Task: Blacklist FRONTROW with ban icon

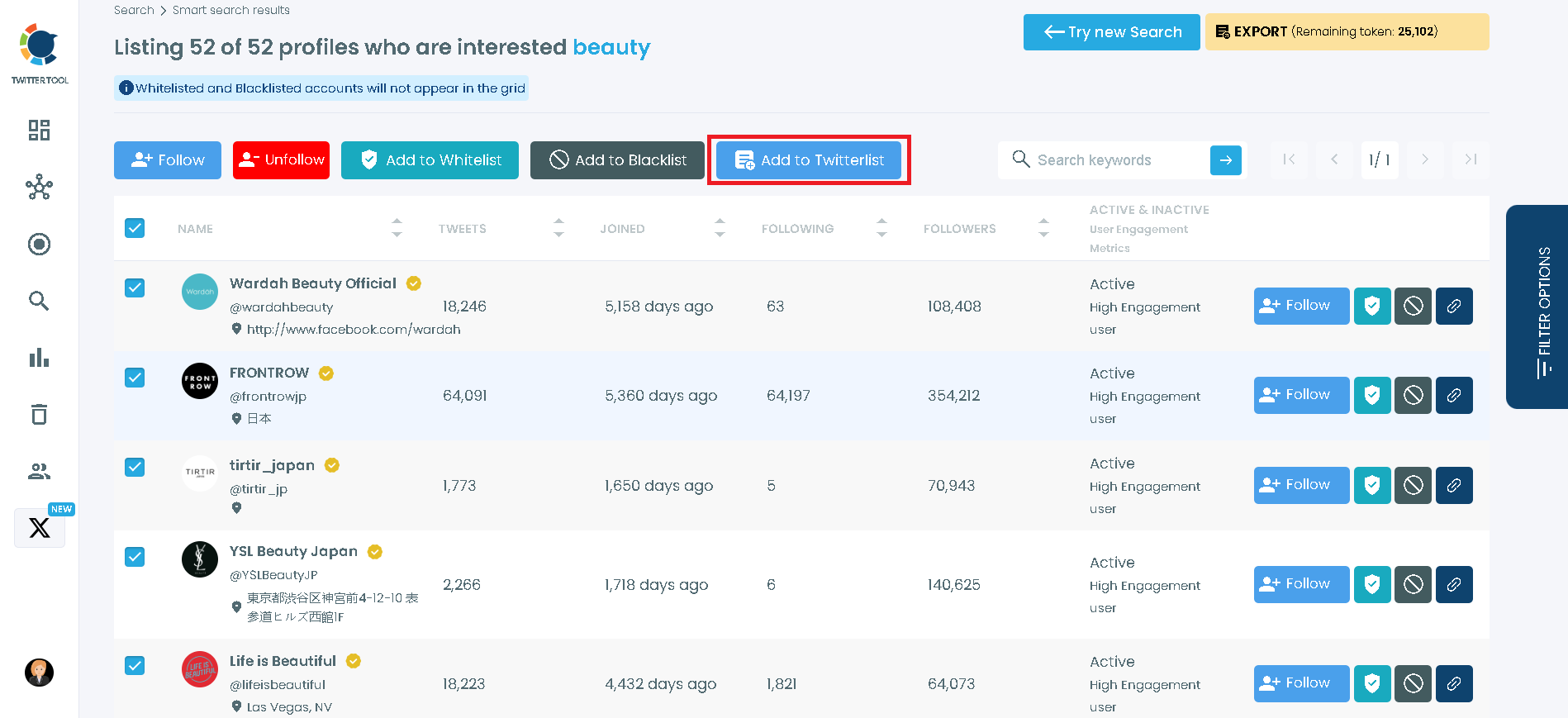Action: tap(1414, 395)
